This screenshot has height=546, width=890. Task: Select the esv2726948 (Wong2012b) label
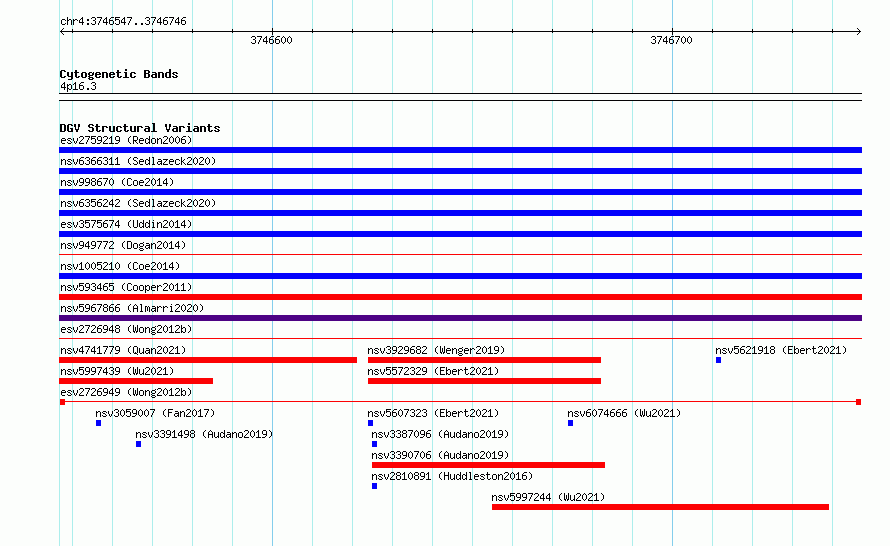tap(126, 329)
